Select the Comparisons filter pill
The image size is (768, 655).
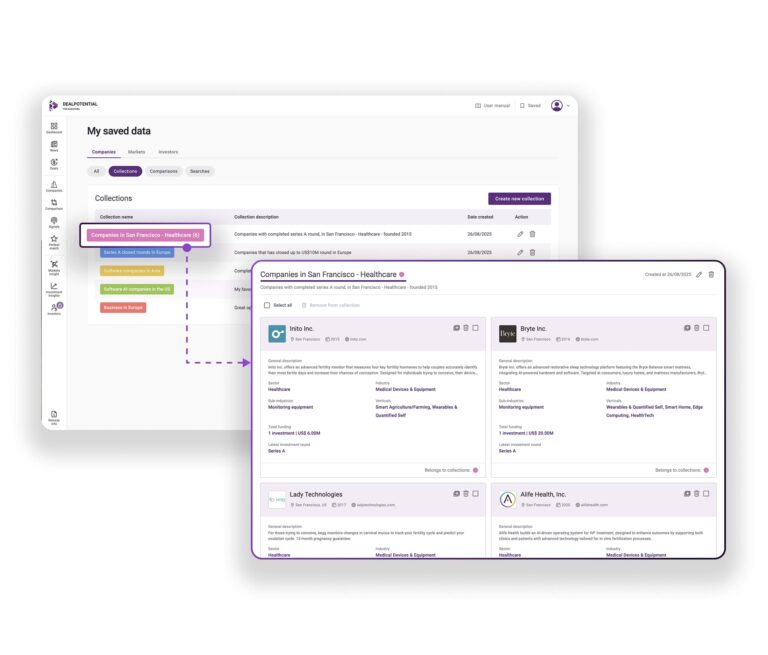163,171
